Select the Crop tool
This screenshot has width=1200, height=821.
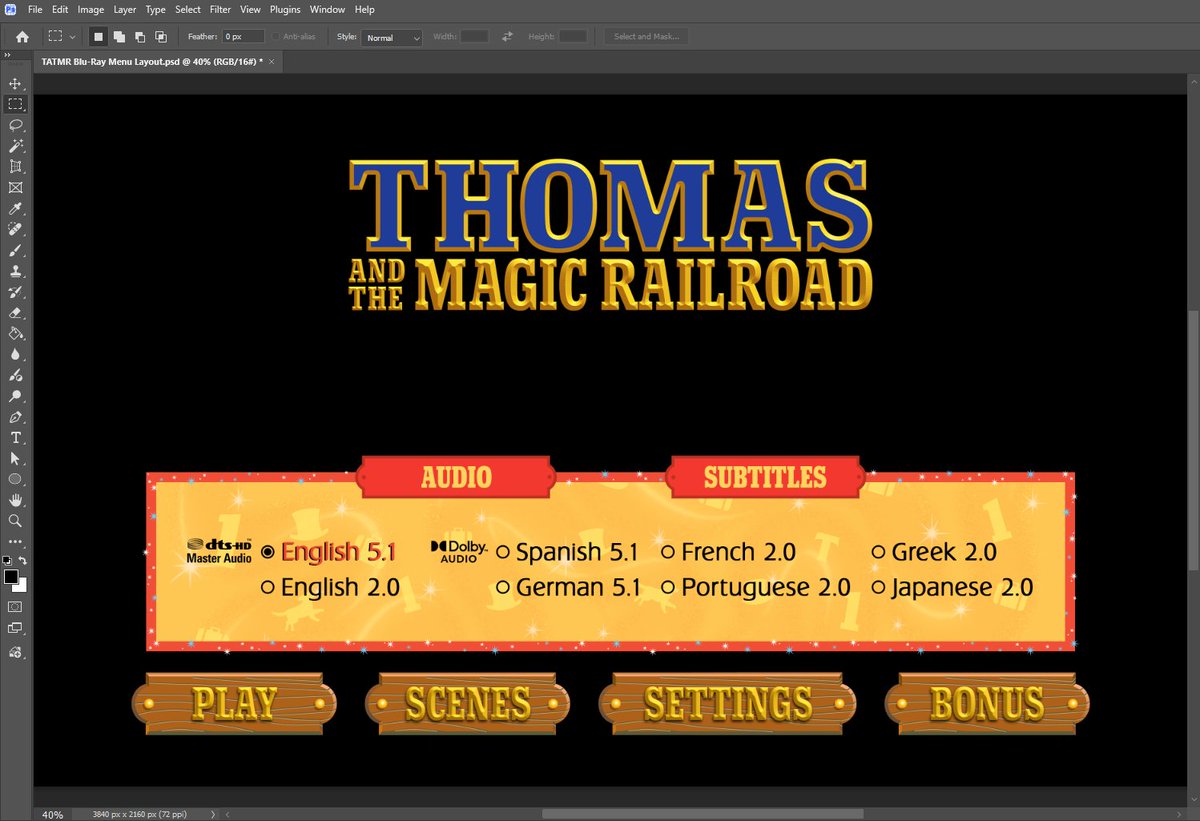point(15,166)
